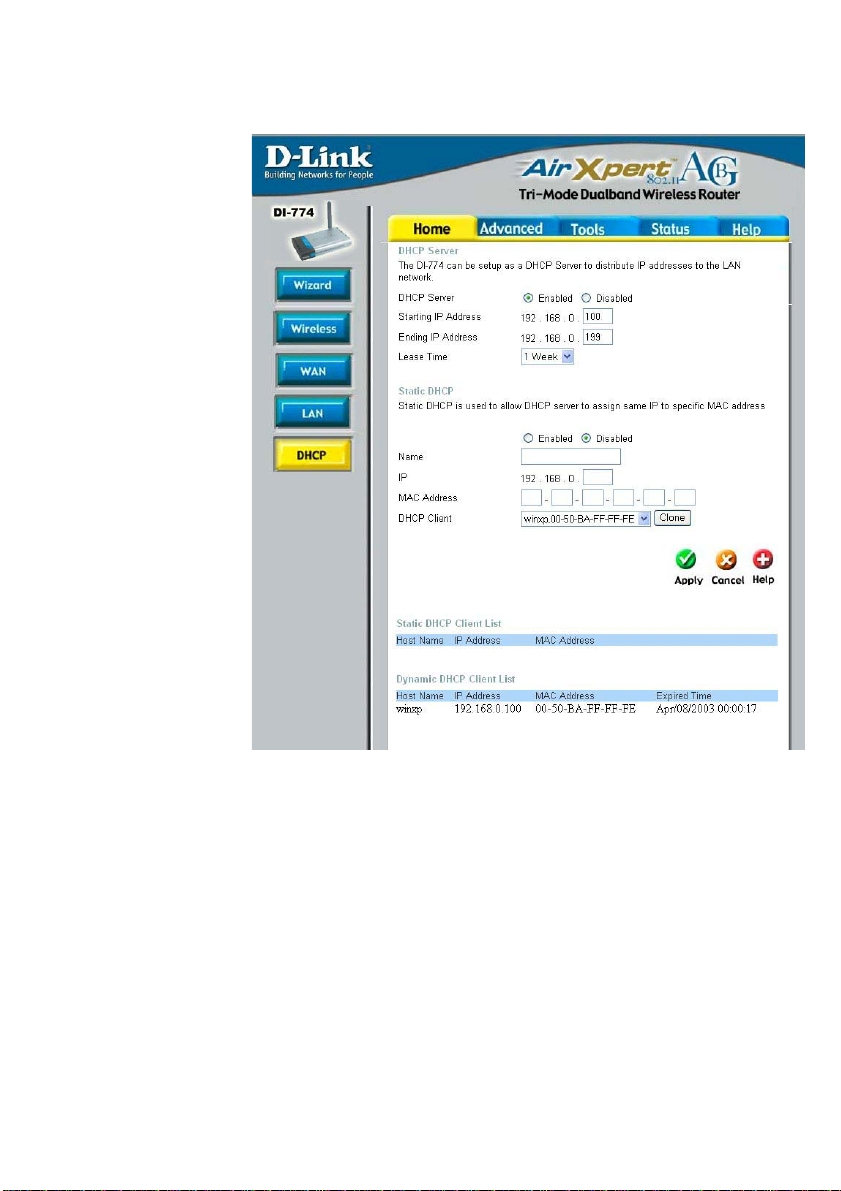The width and height of the screenshot is (841, 1191).
Task: Click the 'winxp' host name entry
Action: tap(409, 709)
